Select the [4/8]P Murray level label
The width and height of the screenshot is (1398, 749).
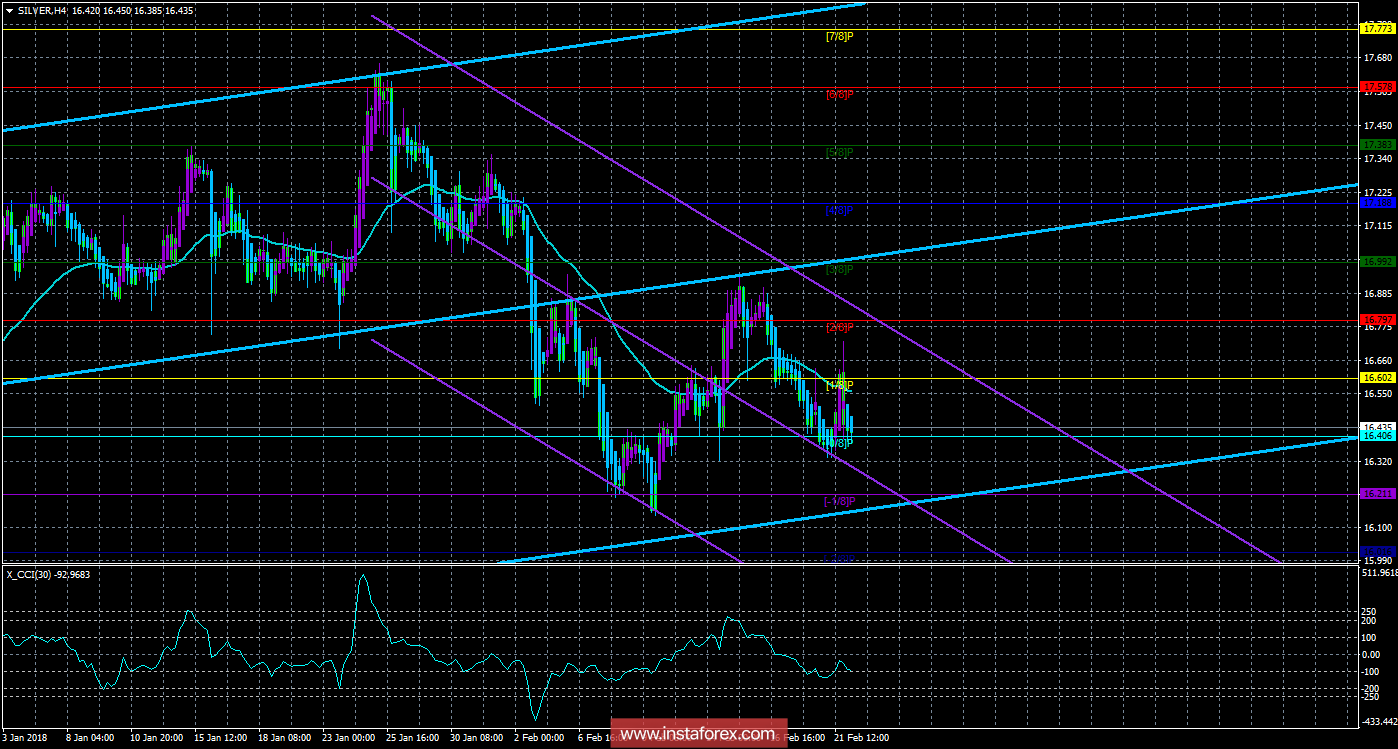[x=841, y=211]
